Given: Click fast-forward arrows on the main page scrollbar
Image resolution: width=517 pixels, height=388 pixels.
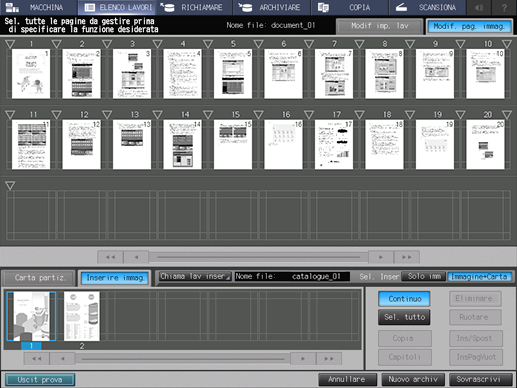Looking at the screenshot, I should pyautogui.click(x=406, y=257).
